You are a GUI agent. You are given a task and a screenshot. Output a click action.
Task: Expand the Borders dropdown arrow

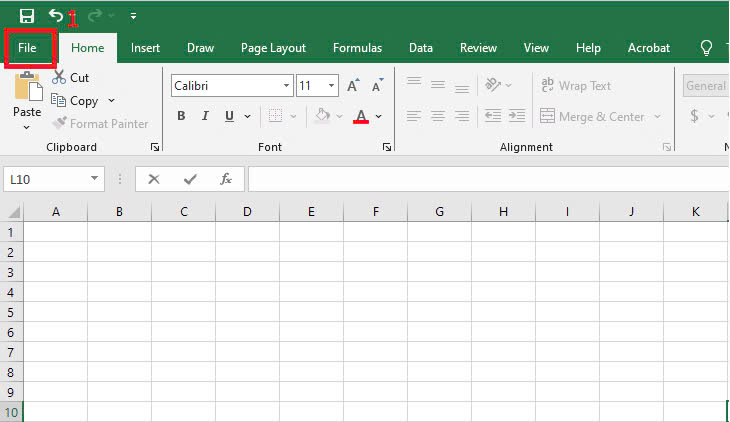(x=293, y=116)
